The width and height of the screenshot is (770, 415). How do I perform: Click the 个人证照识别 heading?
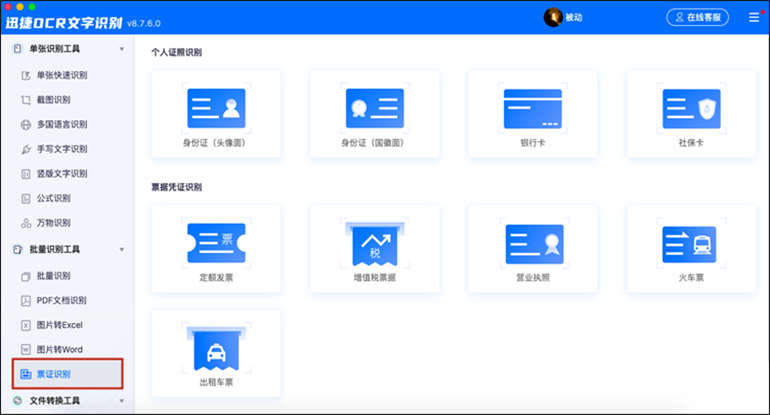click(176, 53)
